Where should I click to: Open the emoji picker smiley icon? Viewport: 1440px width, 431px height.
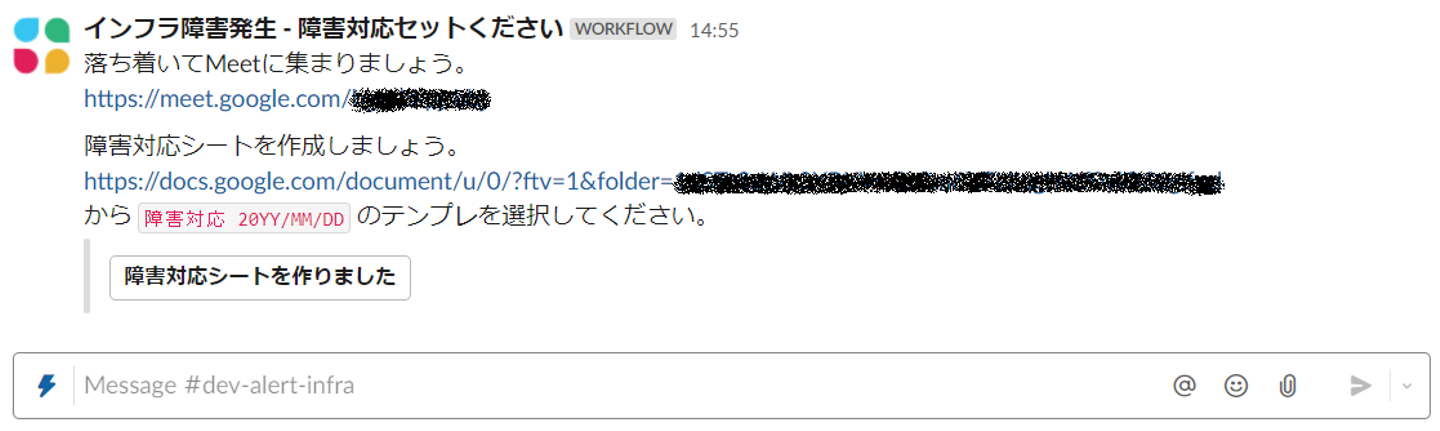[x=1236, y=385]
